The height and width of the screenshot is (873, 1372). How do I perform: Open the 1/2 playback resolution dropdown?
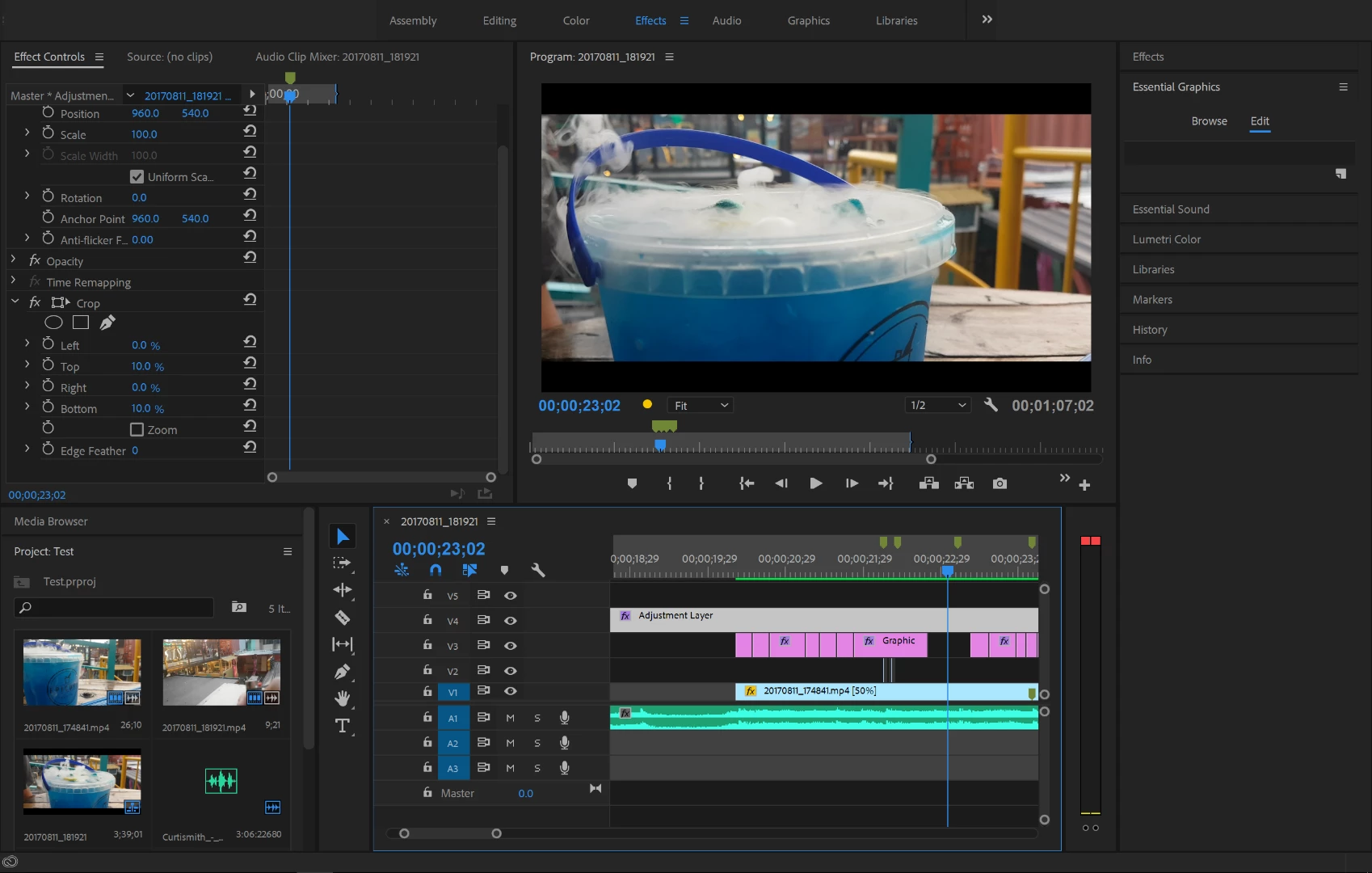937,406
